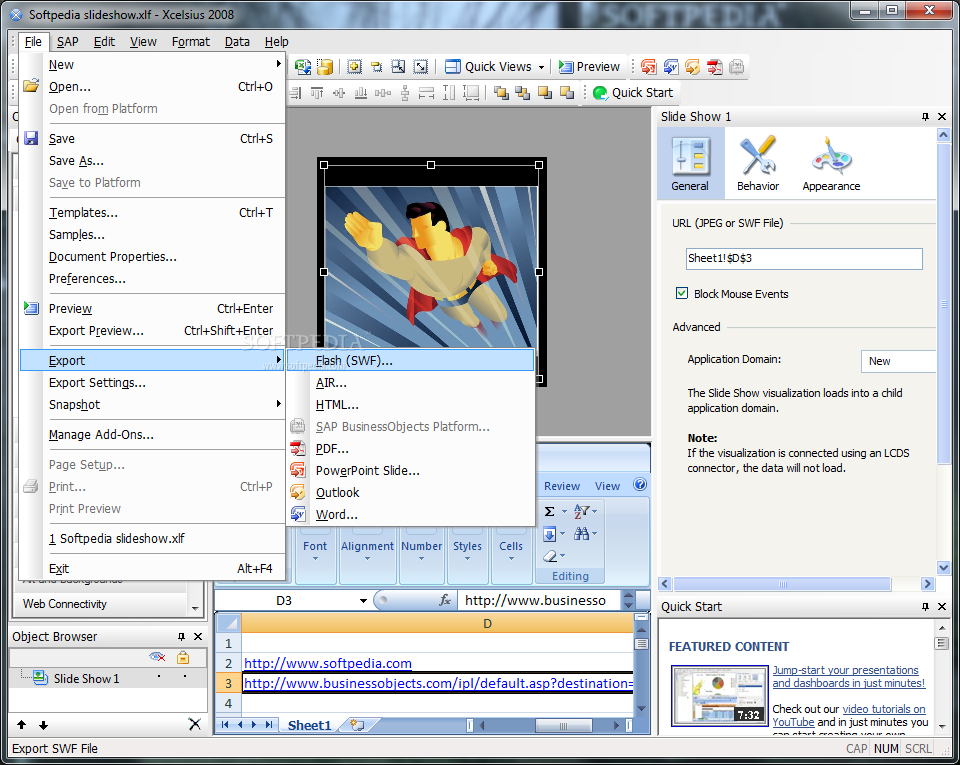Image resolution: width=960 pixels, height=765 pixels.
Task: Toggle lock-all icon in Object Browser
Action: (x=183, y=657)
